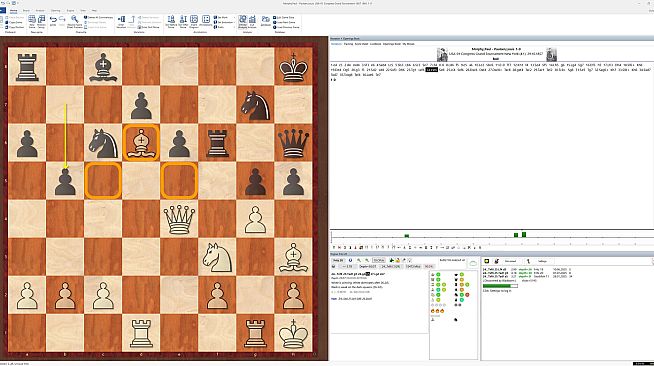Switch to the Training ribbon tab
Image resolution: width=654 pixels, height=366 pixels.
tap(55, 10)
